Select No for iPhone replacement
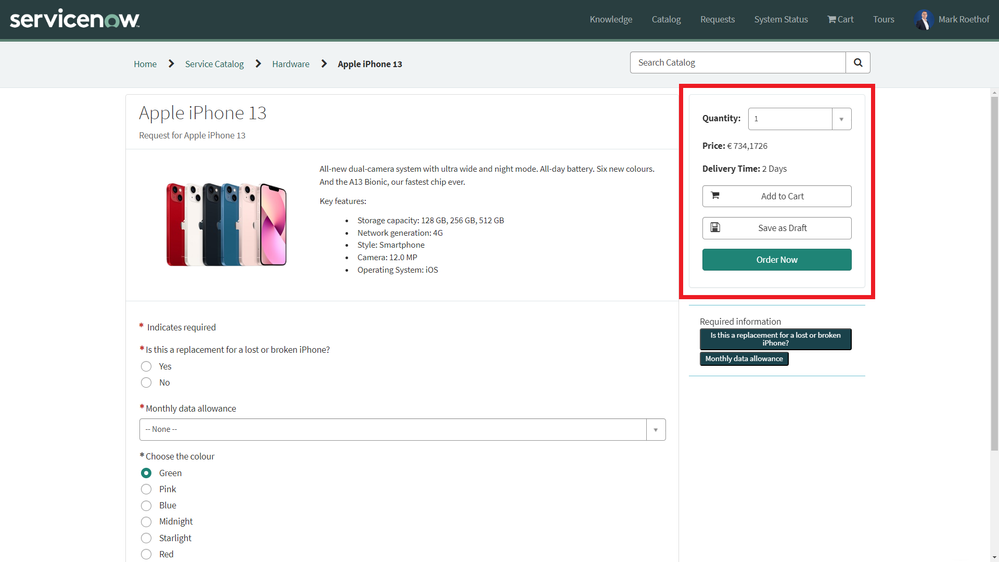Screen dimensions: 999x562 click(147, 383)
